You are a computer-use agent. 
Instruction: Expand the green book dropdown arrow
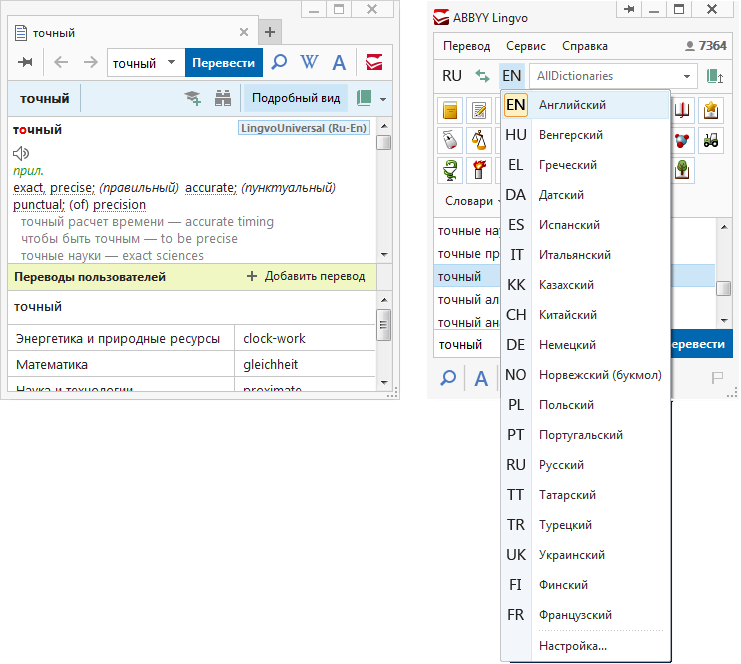point(383,98)
